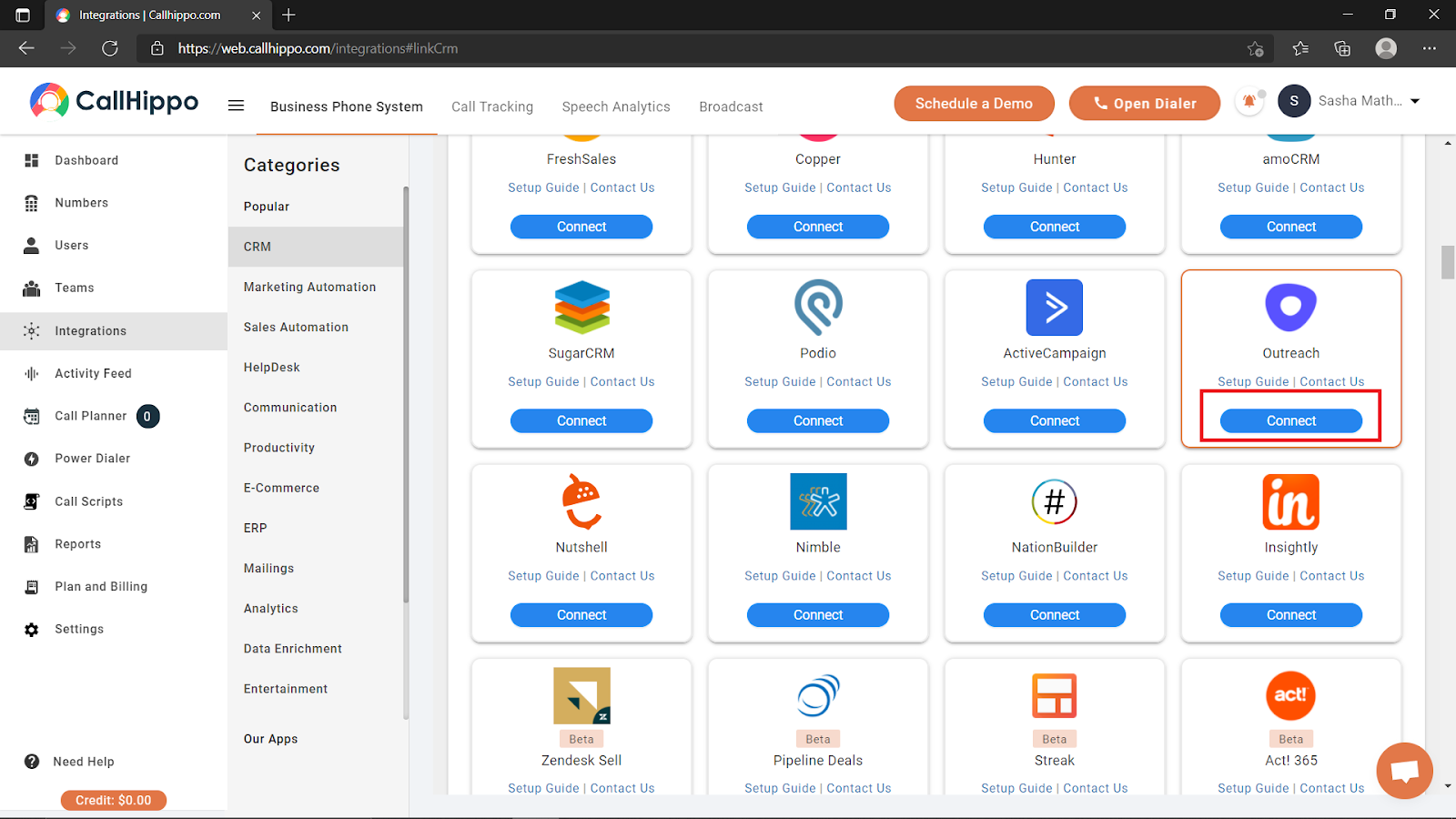Click the Streak logo
Image resolution: width=1456 pixels, height=819 pixels.
[1055, 695]
